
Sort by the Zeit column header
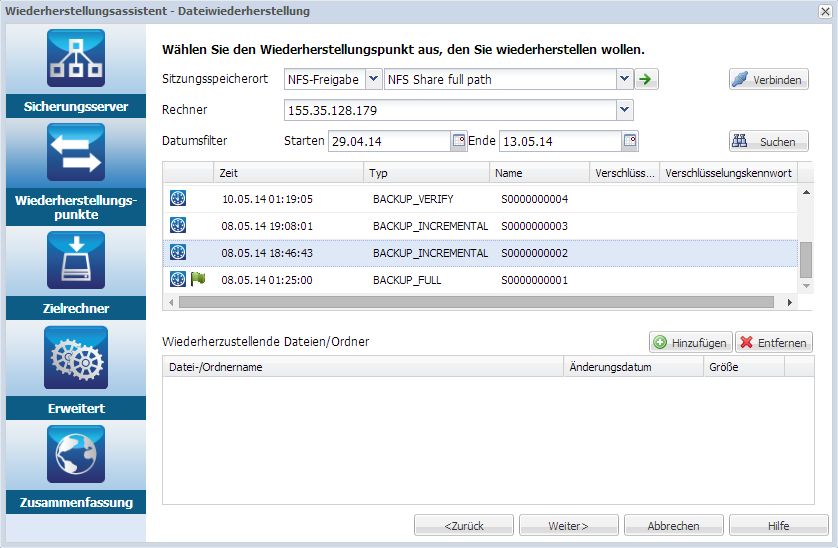(x=289, y=173)
